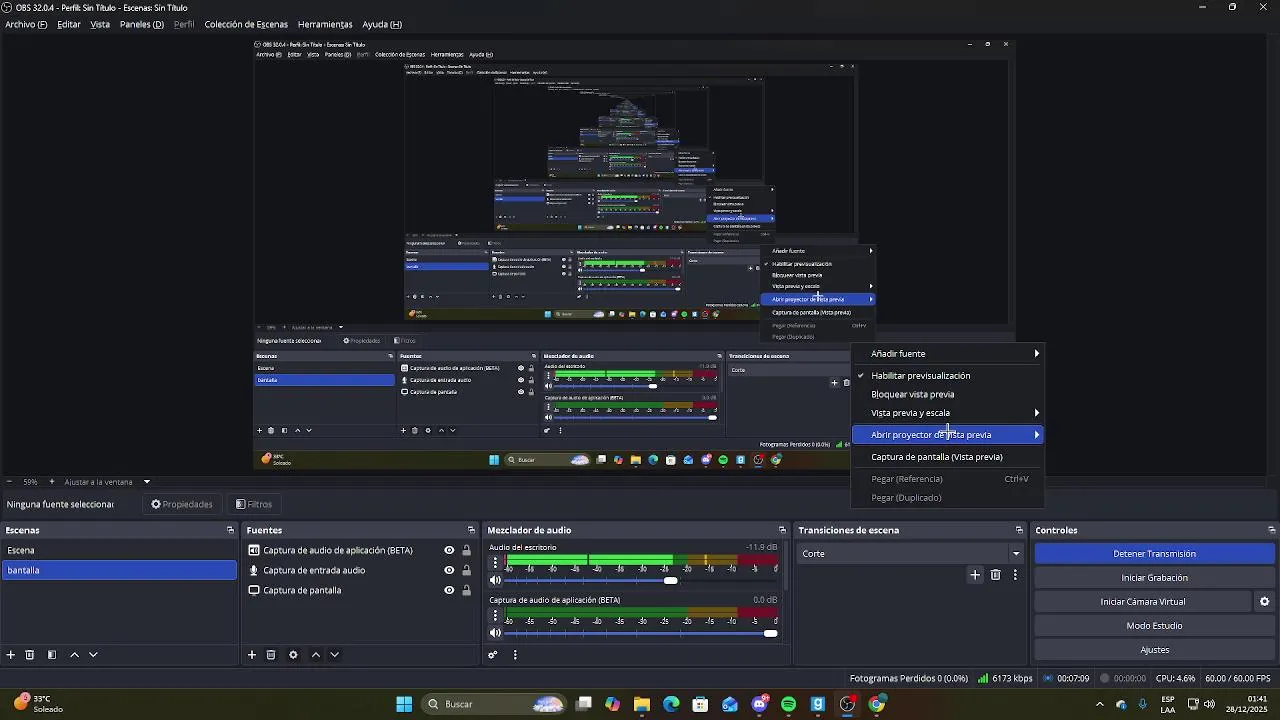Open Microsoft Edge from the taskbar
The image size is (1280, 720).
[671, 704]
